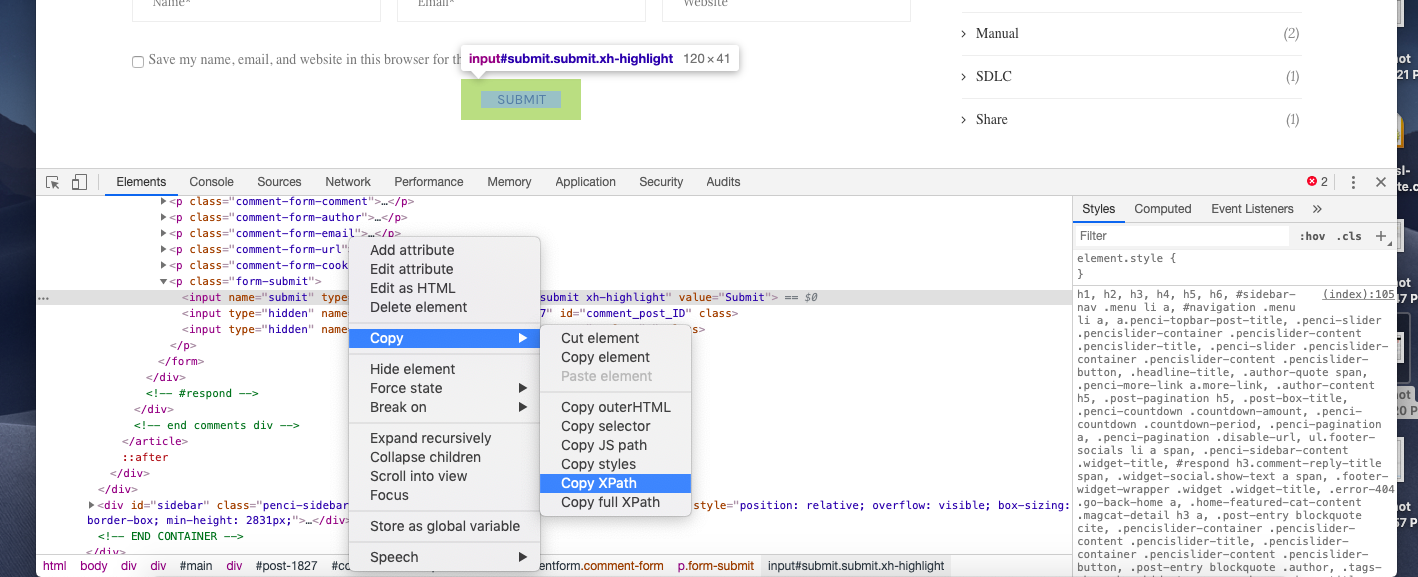Click the red error count indicator
Screen dimensions: 1418x577
click(1317, 182)
